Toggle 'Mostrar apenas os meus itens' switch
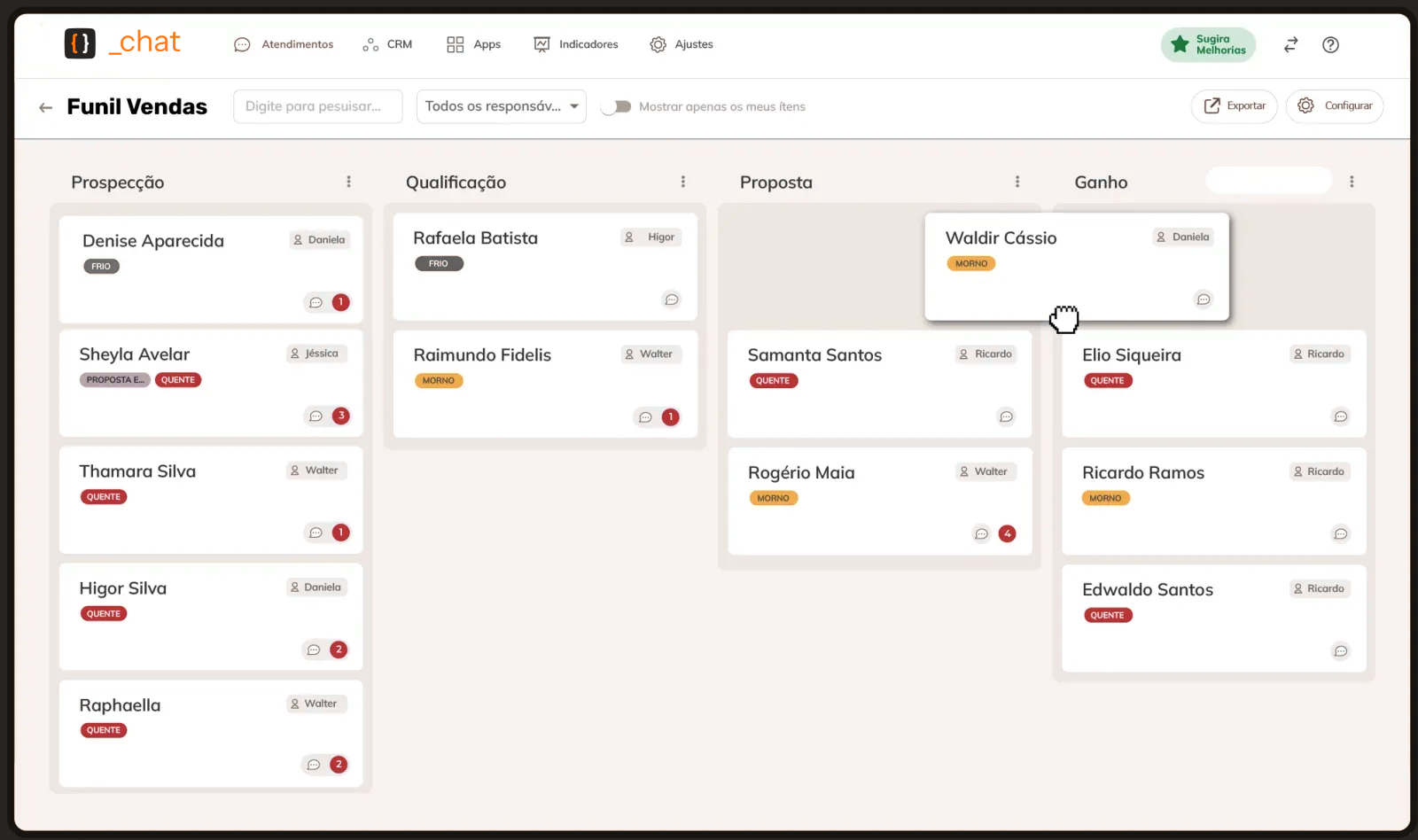1418x840 pixels. tap(616, 106)
